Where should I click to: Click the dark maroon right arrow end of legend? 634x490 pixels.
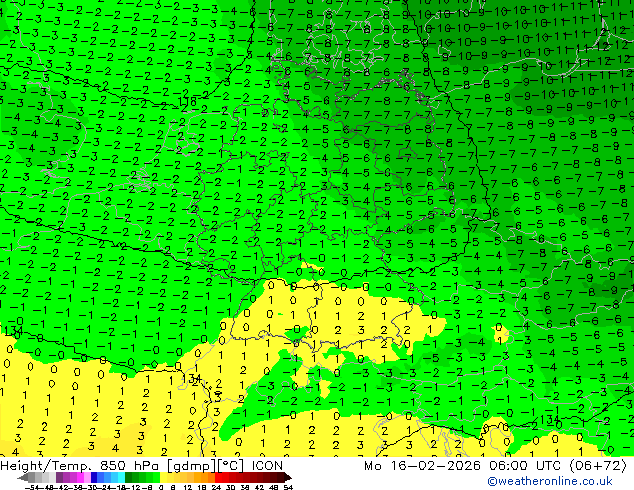(287, 477)
